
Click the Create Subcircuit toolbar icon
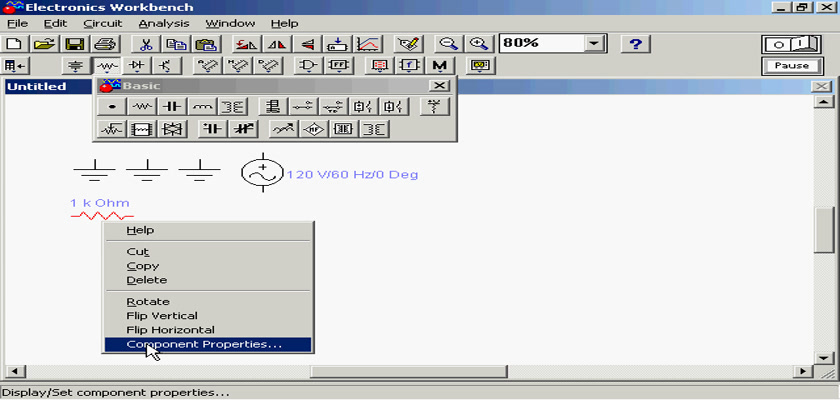[x=338, y=44]
